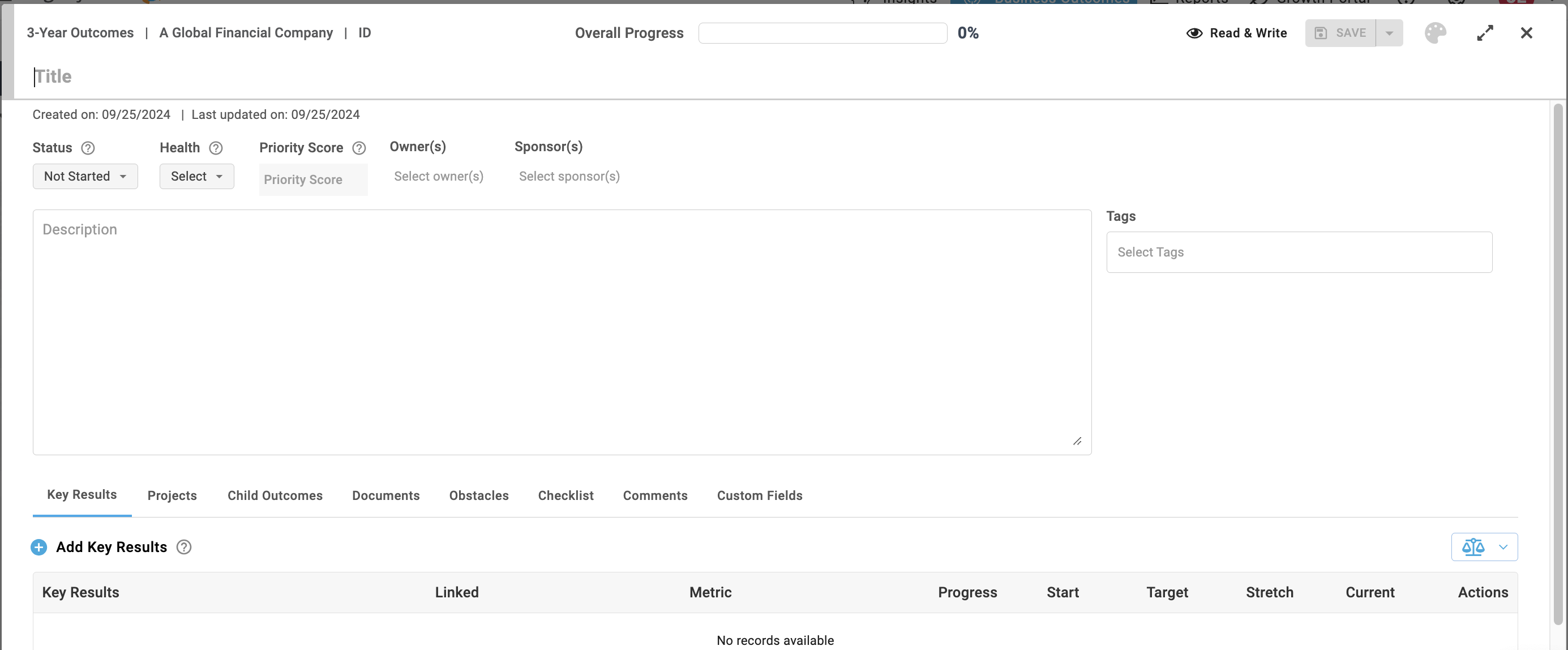The image size is (1568, 650).
Task: Open the Health Select dropdown
Action: click(x=196, y=177)
